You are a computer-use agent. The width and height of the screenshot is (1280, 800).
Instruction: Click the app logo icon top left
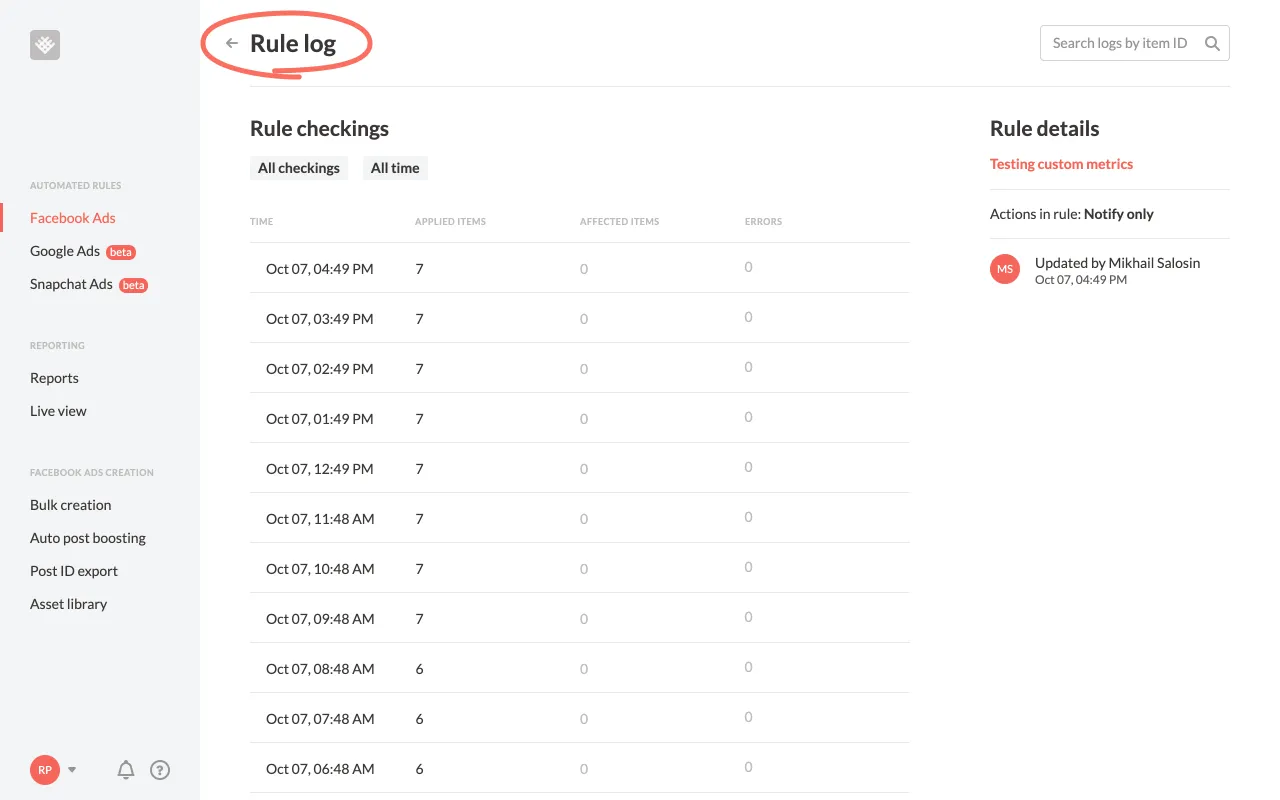click(x=44, y=44)
